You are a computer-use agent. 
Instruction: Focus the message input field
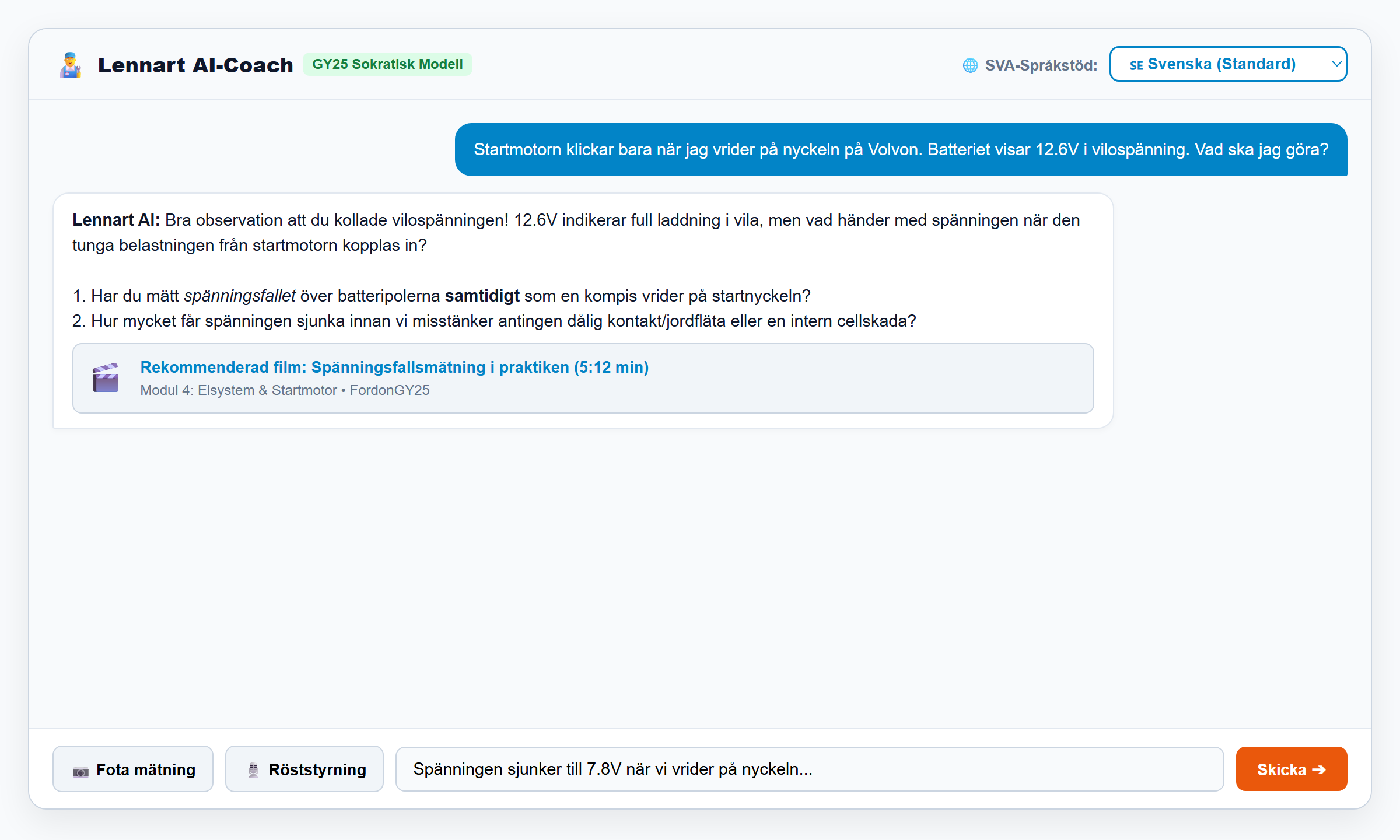click(x=809, y=769)
